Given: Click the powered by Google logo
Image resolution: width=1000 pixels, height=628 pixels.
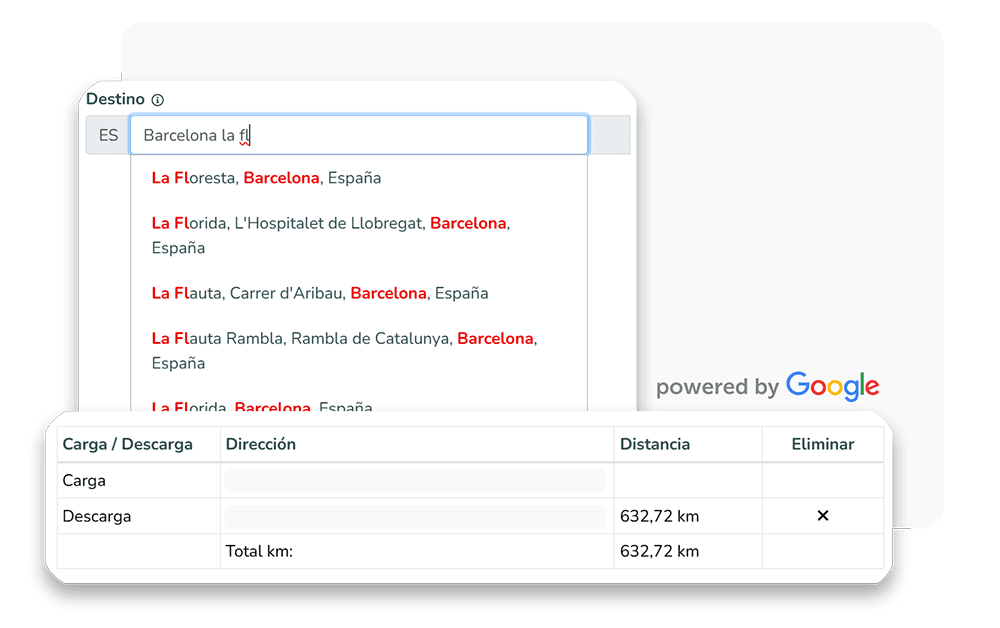Looking at the screenshot, I should tap(768, 386).
